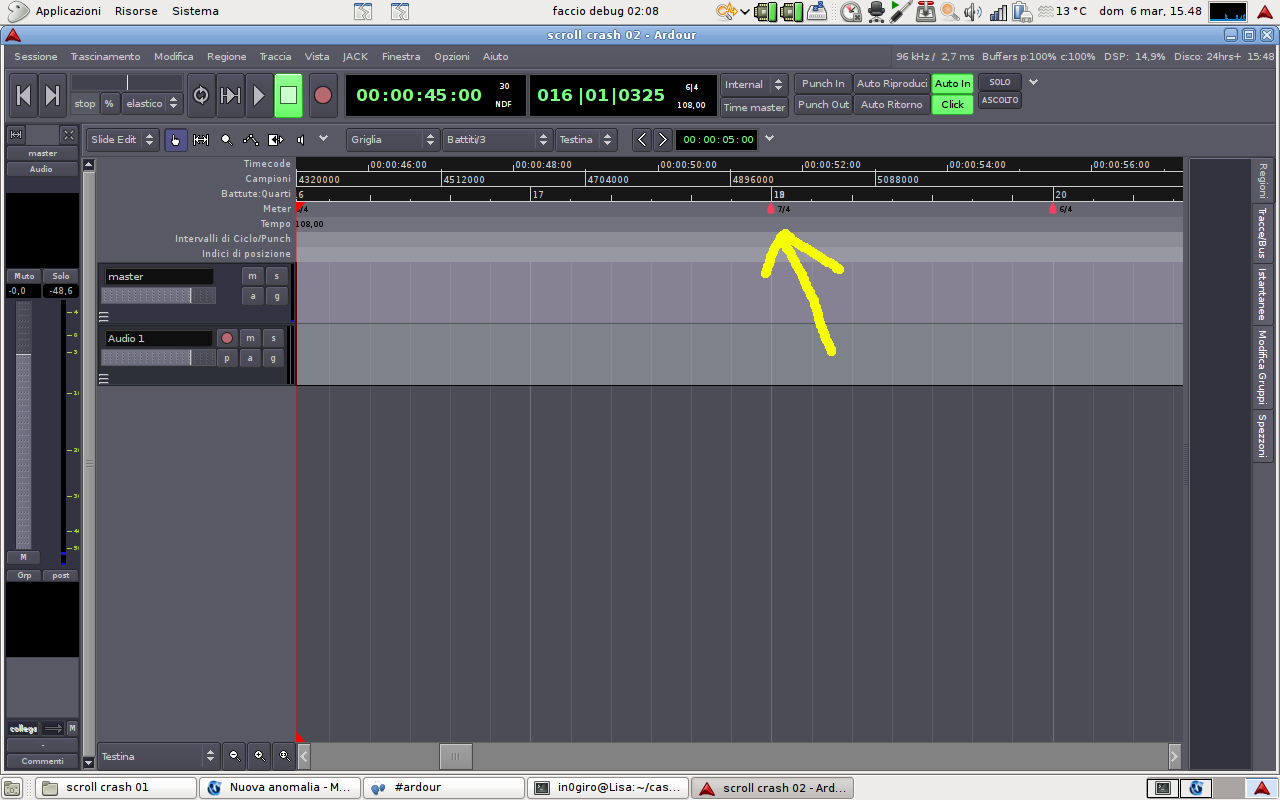Mute the Audio 1 track
Image resolution: width=1280 pixels, height=800 pixels.
click(250, 338)
